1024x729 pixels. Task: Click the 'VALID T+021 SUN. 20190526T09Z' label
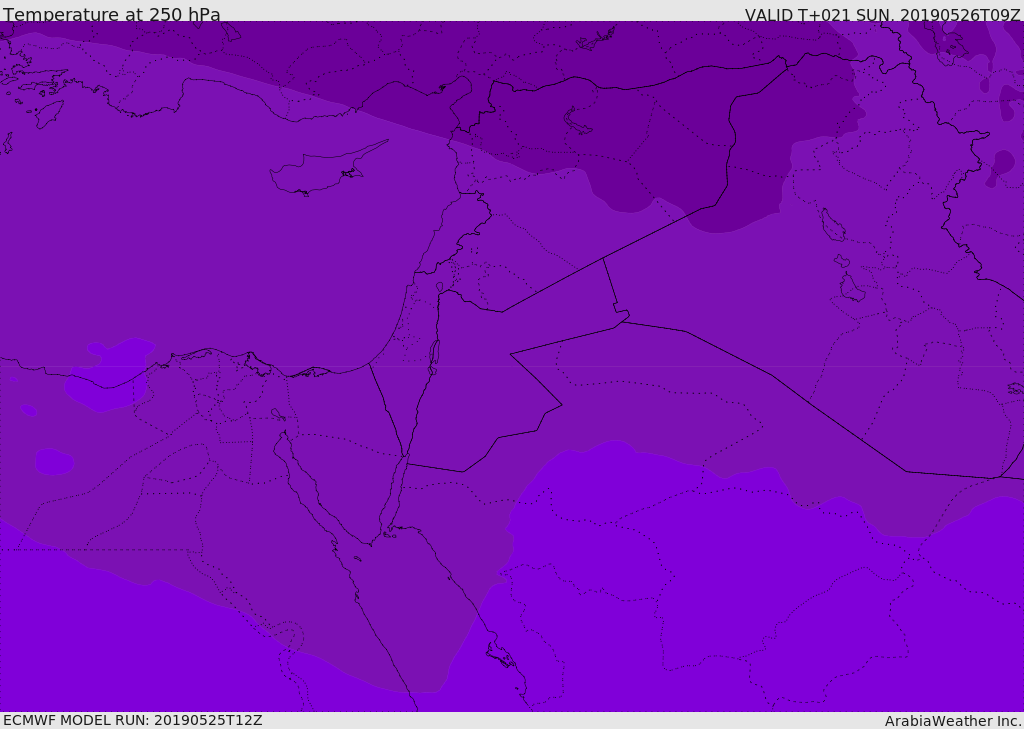coord(882,15)
